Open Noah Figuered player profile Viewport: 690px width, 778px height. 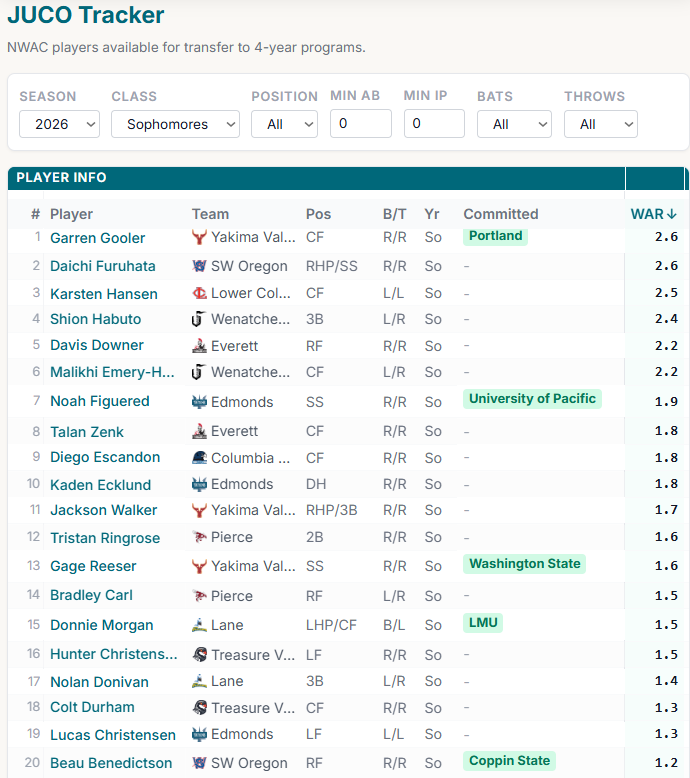[x=100, y=401]
